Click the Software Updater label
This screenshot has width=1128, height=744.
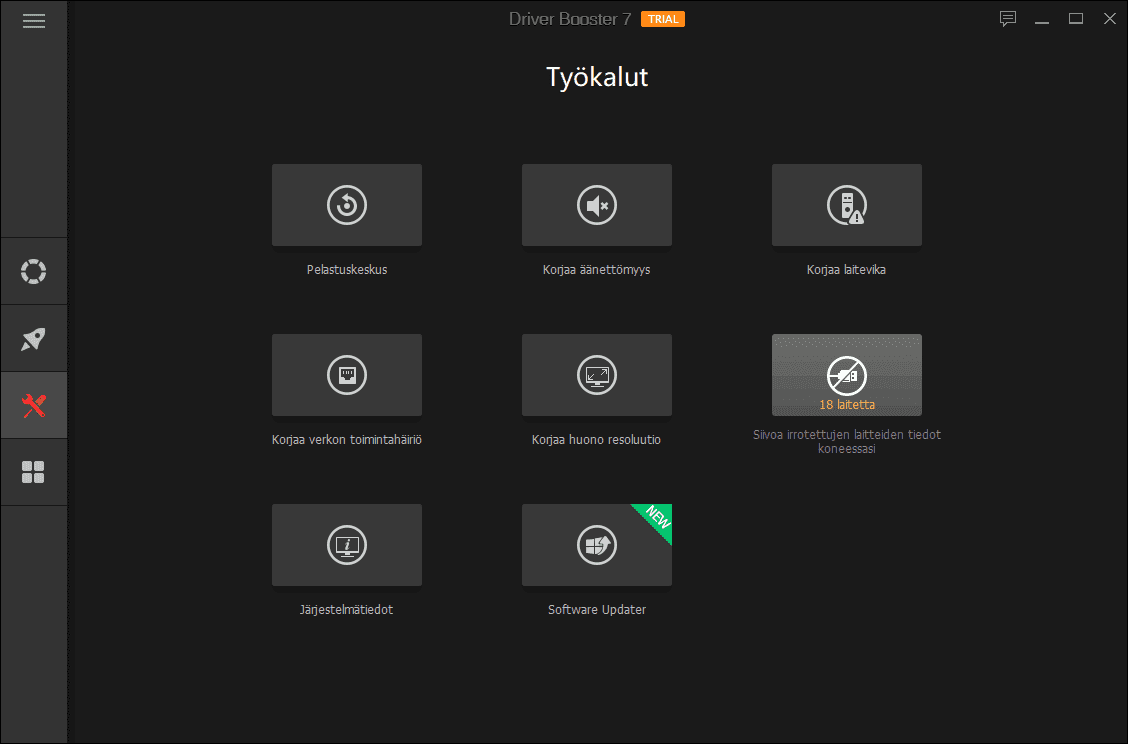tap(597, 609)
